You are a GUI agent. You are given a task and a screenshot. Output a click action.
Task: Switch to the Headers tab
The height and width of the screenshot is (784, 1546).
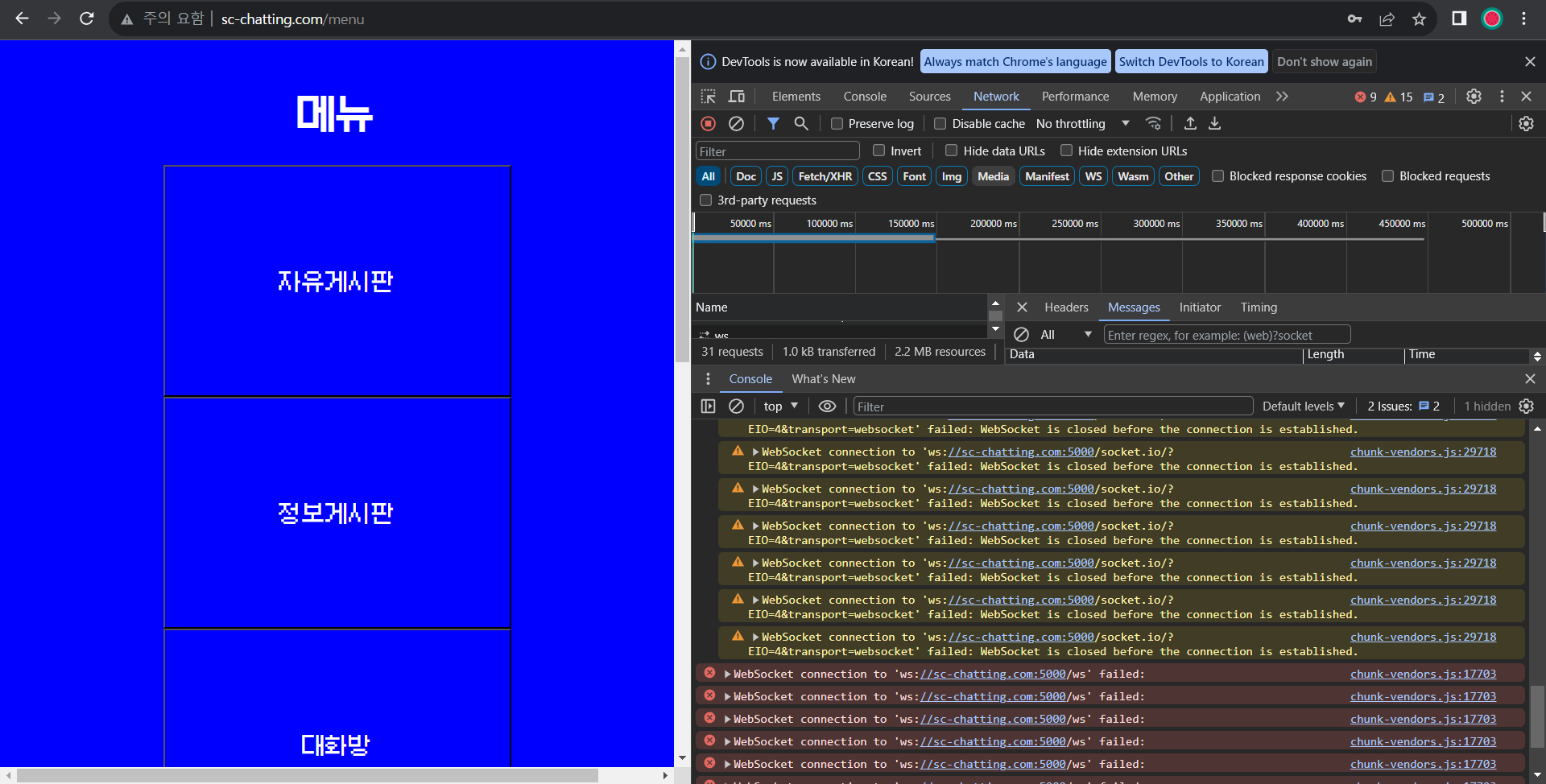[x=1066, y=307]
